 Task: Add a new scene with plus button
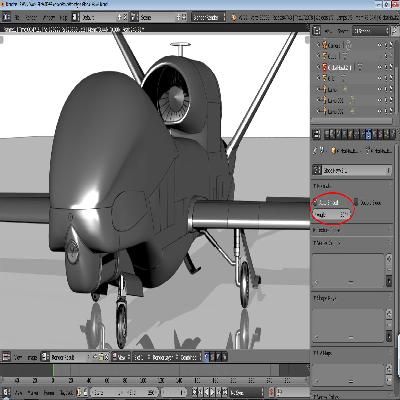178,17
